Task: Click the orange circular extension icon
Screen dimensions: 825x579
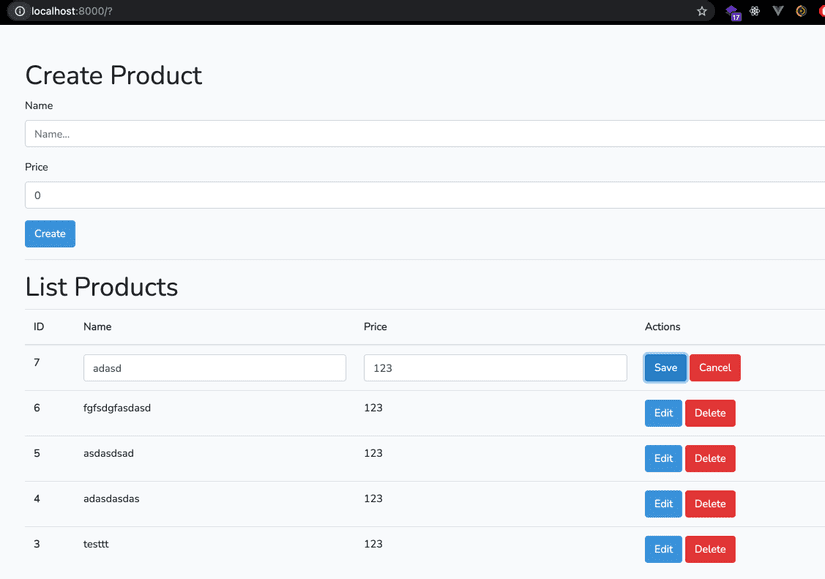Action: (801, 11)
